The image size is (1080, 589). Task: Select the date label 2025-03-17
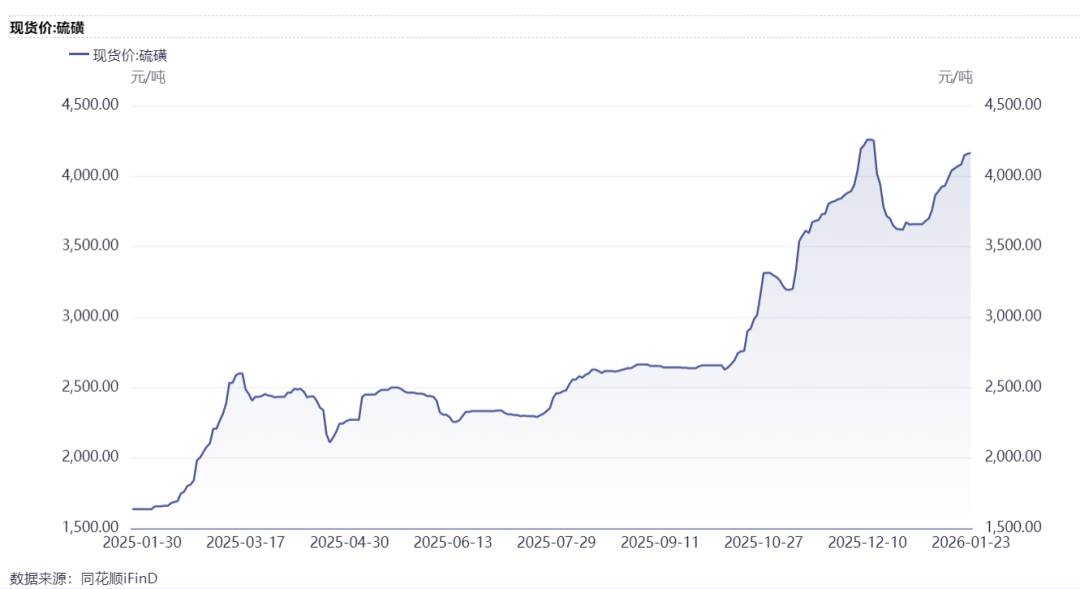click(245, 543)
